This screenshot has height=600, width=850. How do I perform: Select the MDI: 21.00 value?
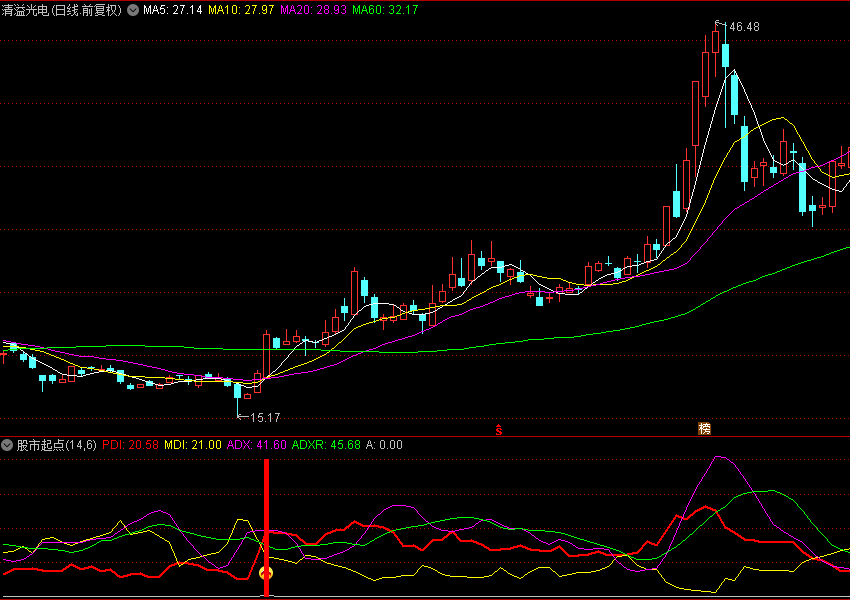(x=193, y=445)
